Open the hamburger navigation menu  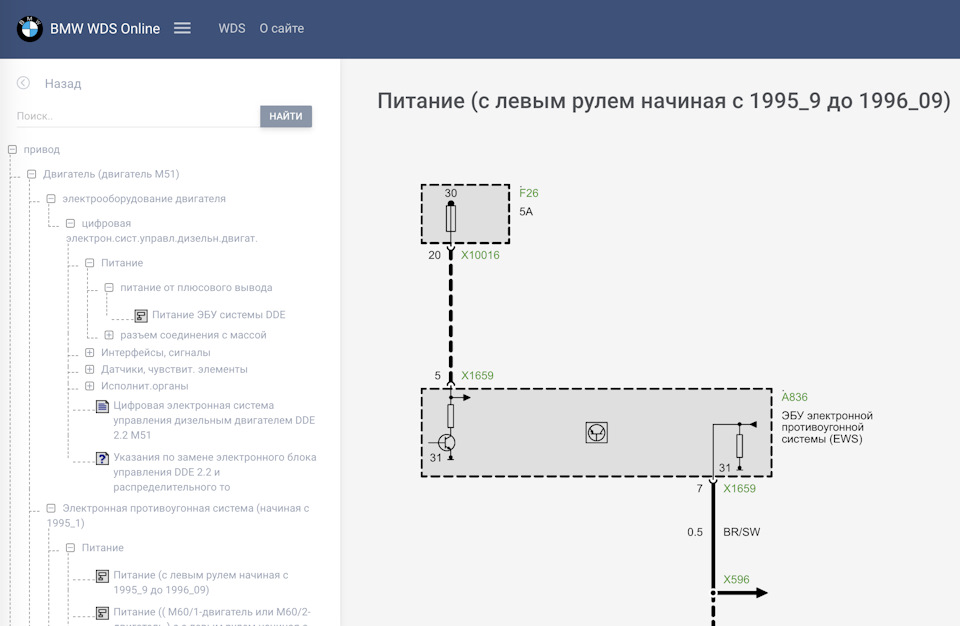pyautogui.click(x=182, y=28)
